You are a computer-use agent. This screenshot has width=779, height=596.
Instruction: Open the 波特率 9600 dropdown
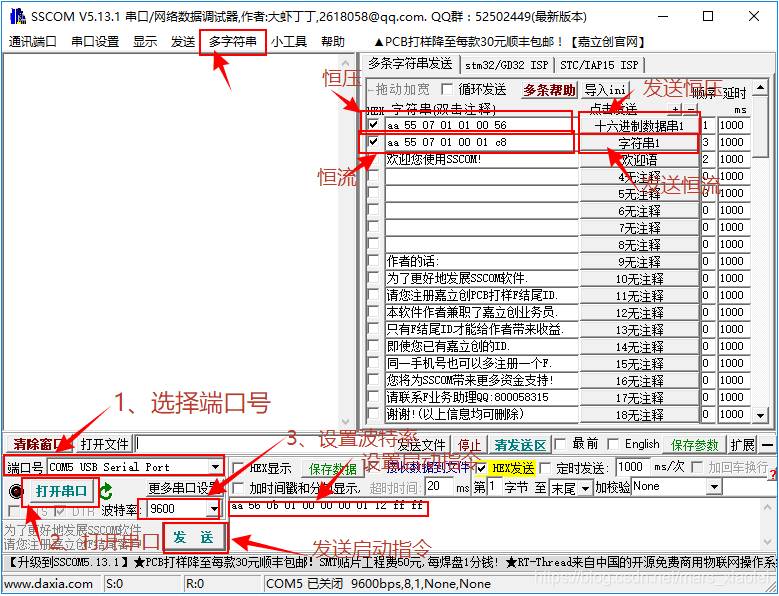point(214,509)
